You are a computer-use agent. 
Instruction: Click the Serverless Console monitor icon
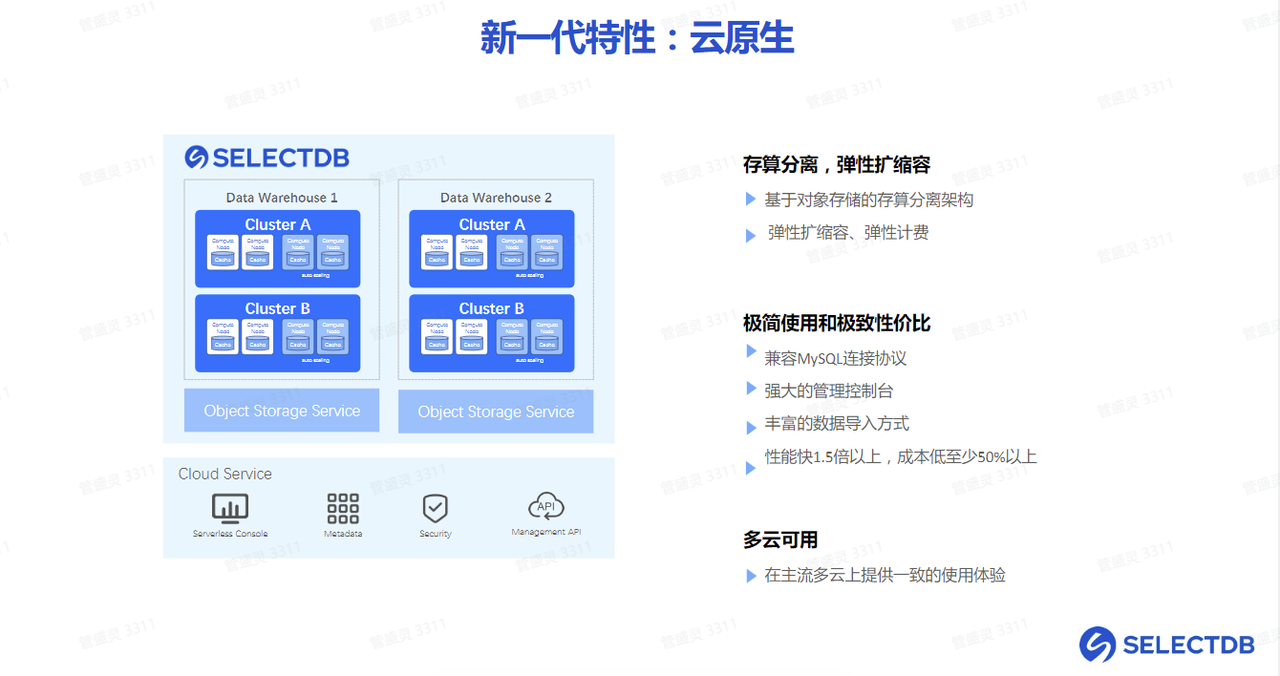pos(230,508)
